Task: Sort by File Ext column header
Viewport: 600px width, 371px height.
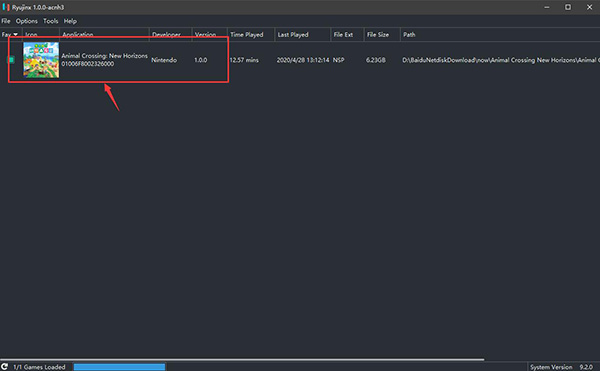Action: tap(347, 34)
